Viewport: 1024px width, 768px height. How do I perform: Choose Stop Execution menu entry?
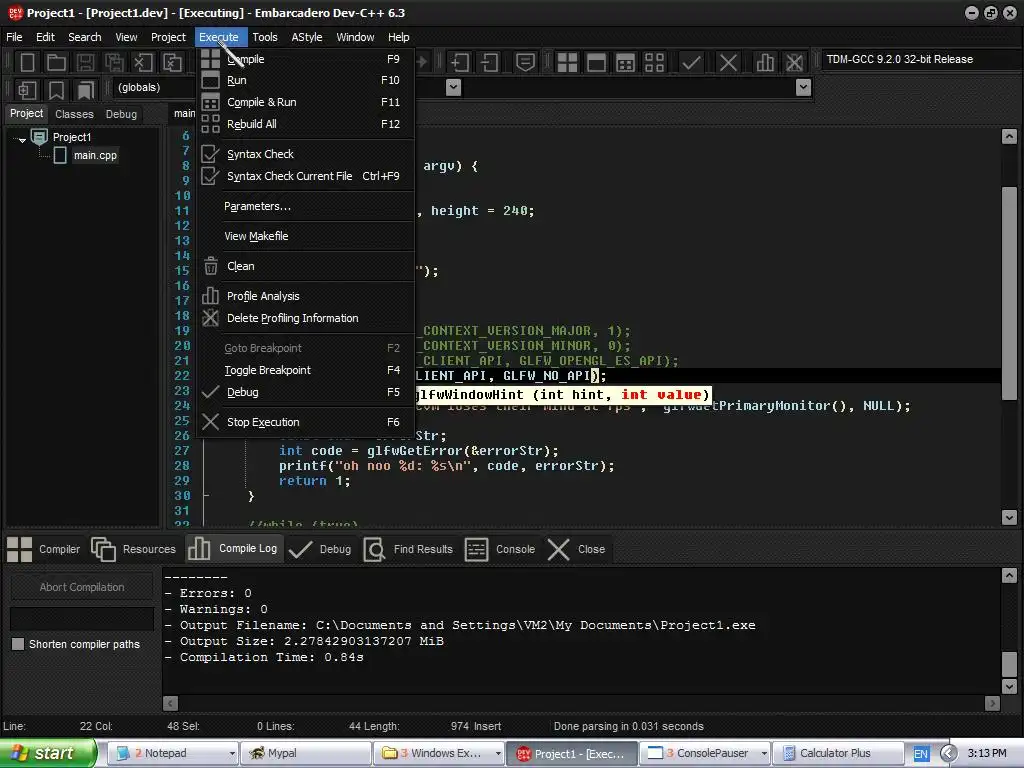(306, 423)
